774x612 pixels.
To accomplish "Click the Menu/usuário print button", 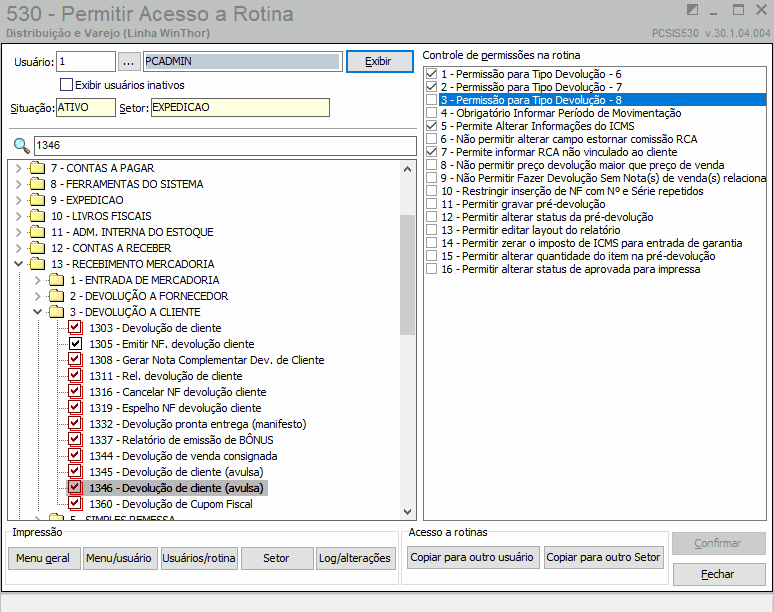I will (119, 558).
